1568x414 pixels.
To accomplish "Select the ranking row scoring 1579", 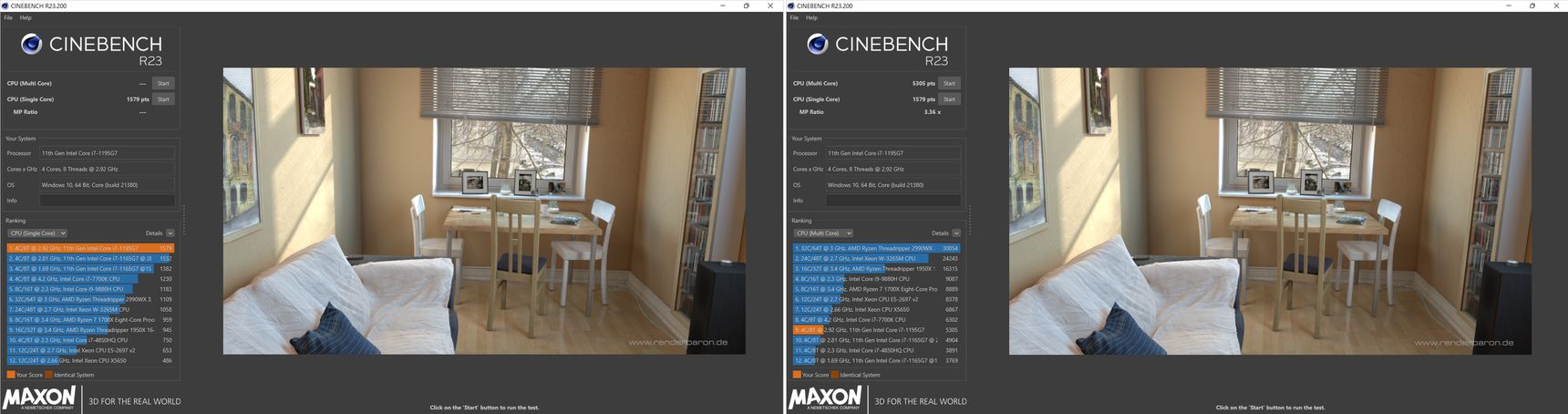I will tap(90, 248).
